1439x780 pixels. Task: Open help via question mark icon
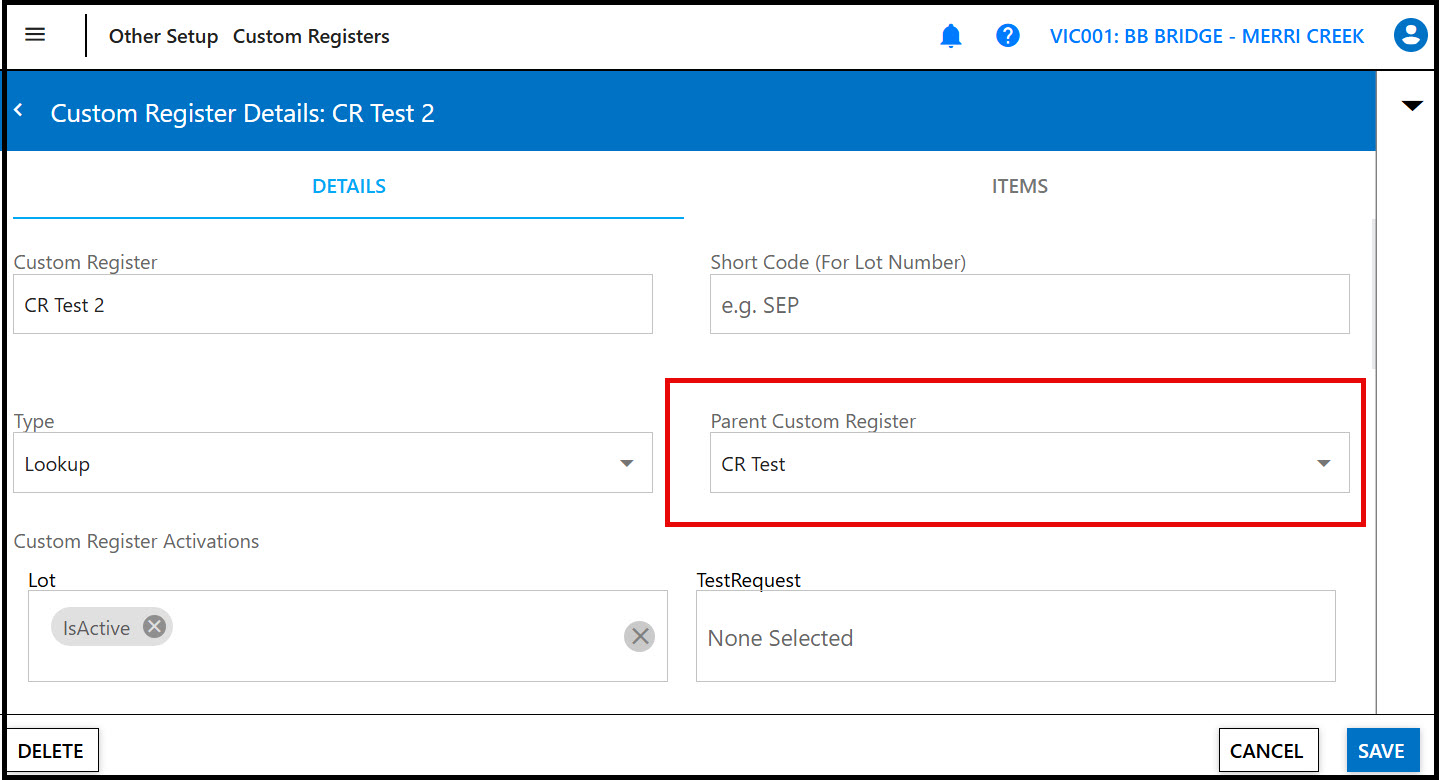[1008, 36]
